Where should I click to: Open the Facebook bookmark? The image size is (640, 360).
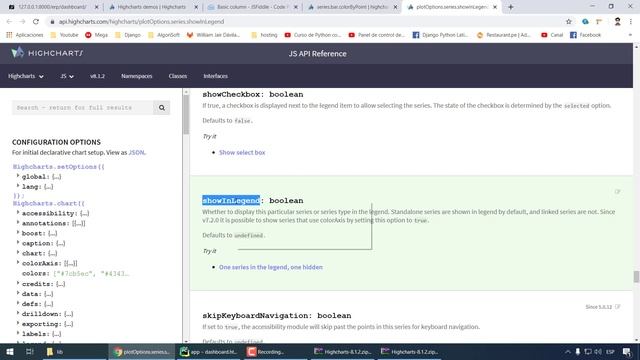585,35
